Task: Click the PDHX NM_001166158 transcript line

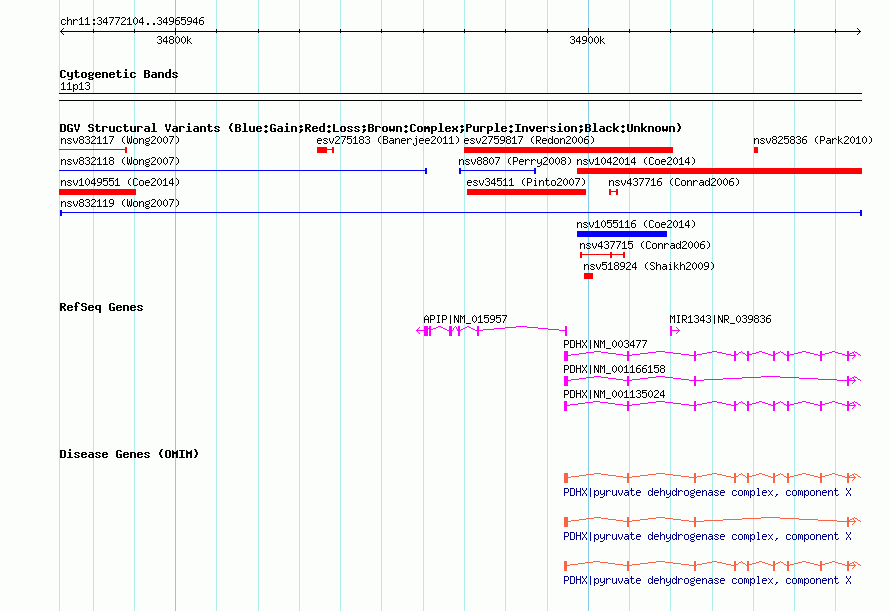Action: [712, 380]
